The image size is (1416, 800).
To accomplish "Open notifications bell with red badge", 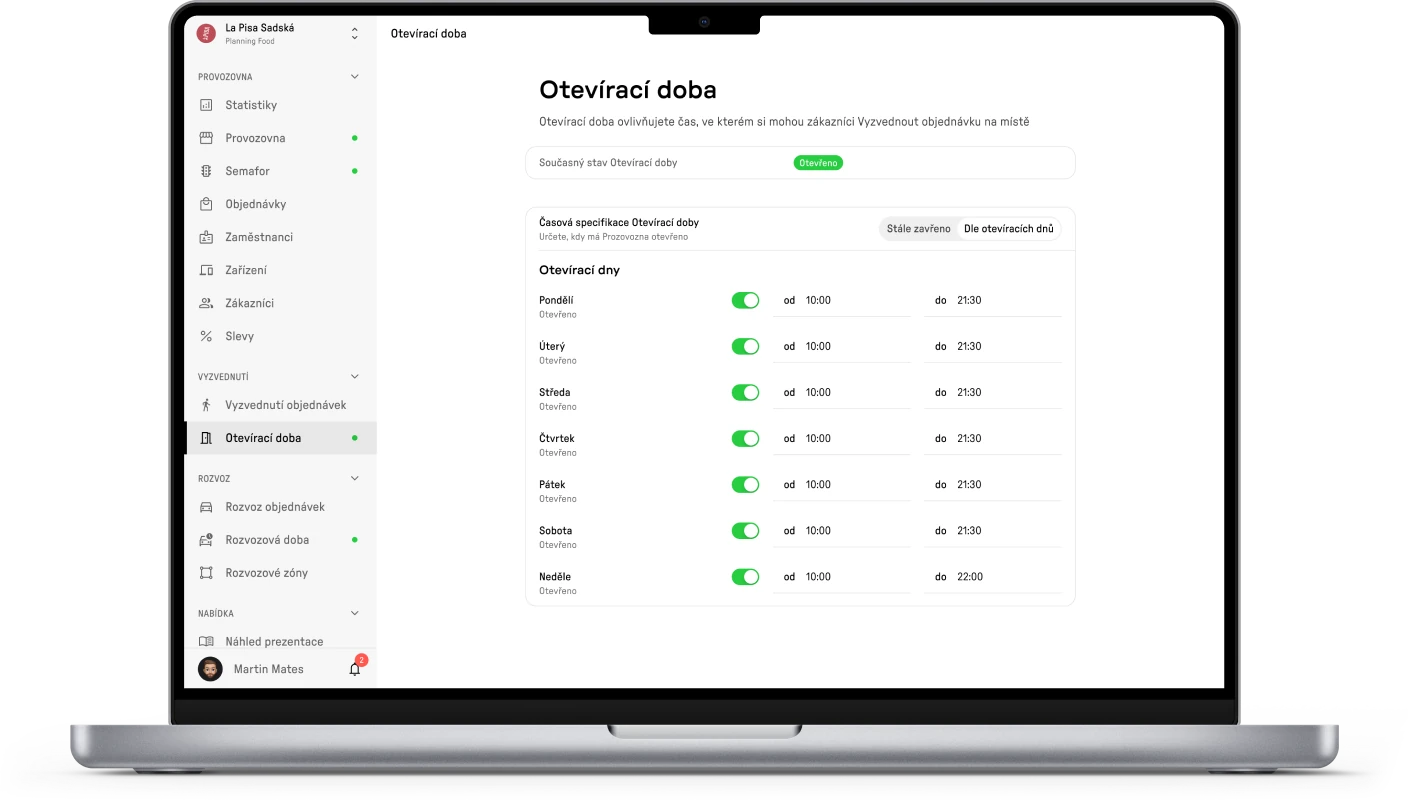I will 355,669.
